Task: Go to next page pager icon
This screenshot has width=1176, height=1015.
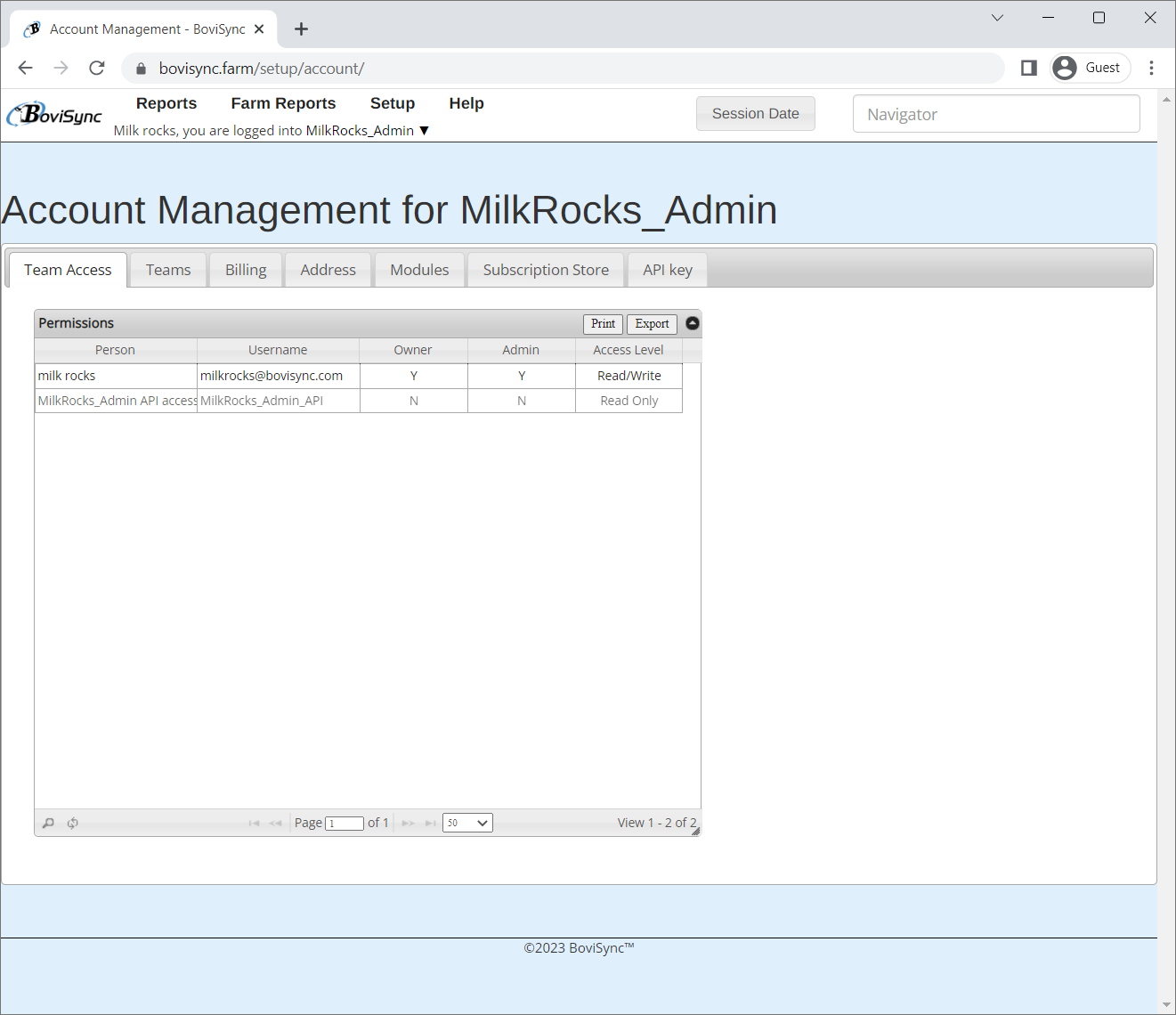Action: tap(408, 823)
